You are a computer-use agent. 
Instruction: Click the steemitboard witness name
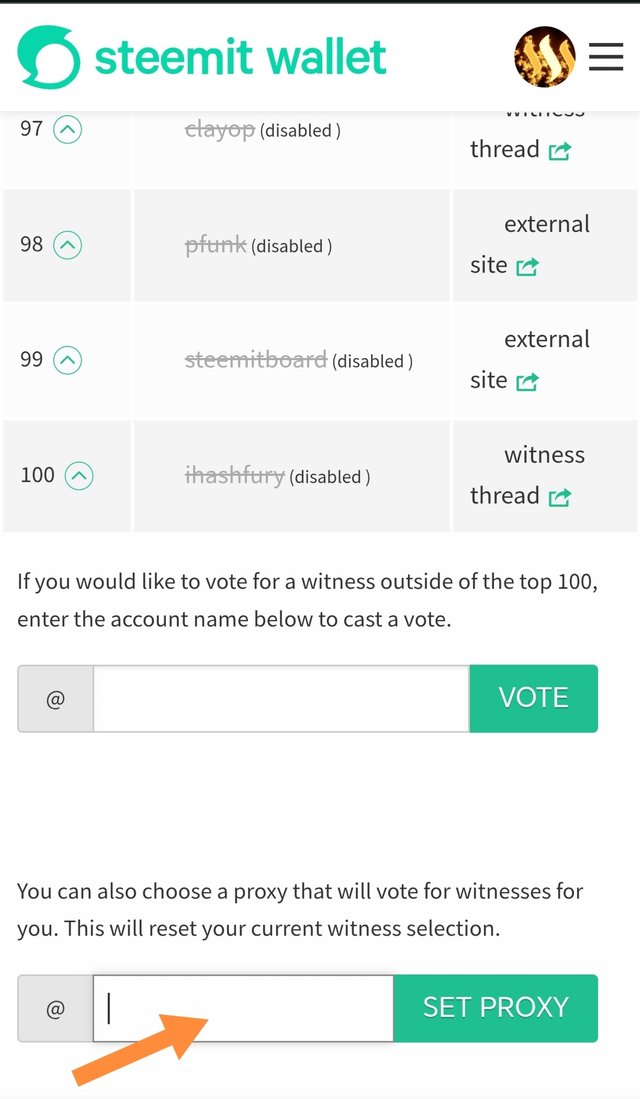coord(256,360)
